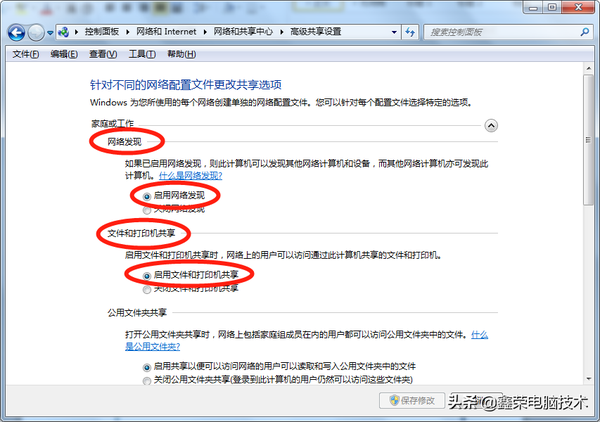
Task: Collapse the 家庭或工作 profile section
Action: [491, 126]
